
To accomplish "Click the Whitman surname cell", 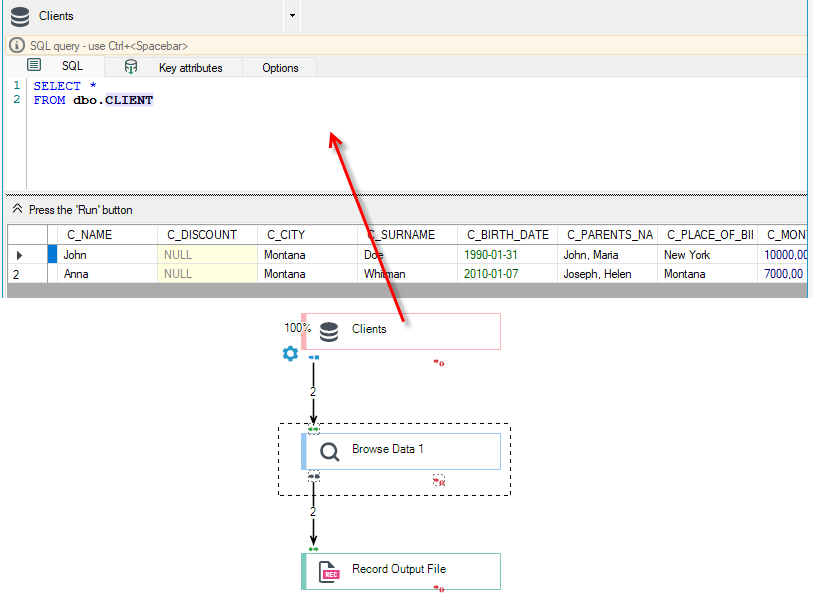I will tap(407, 274).
